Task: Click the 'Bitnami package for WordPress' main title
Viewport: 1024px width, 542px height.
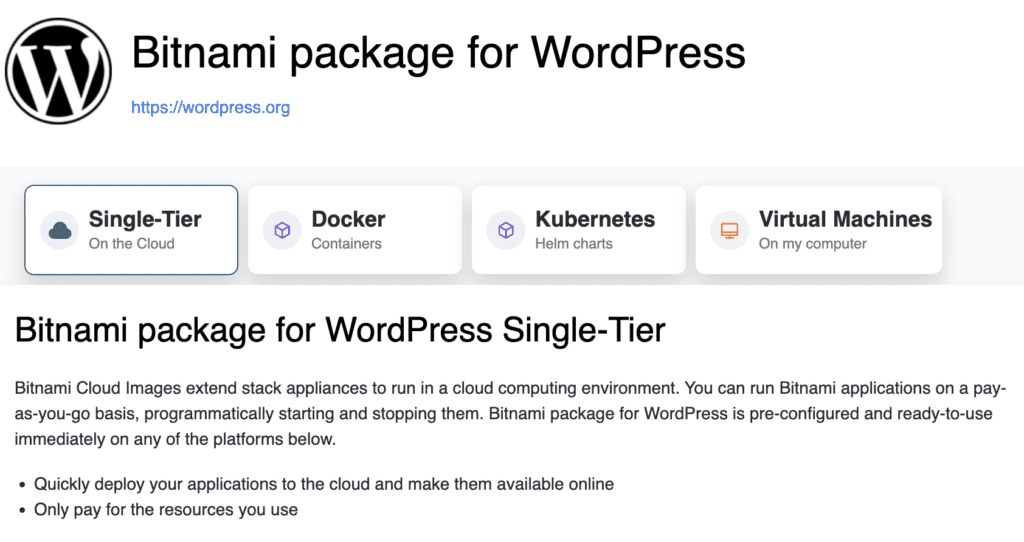Action: pyautogui.click(x=438, y=52)
